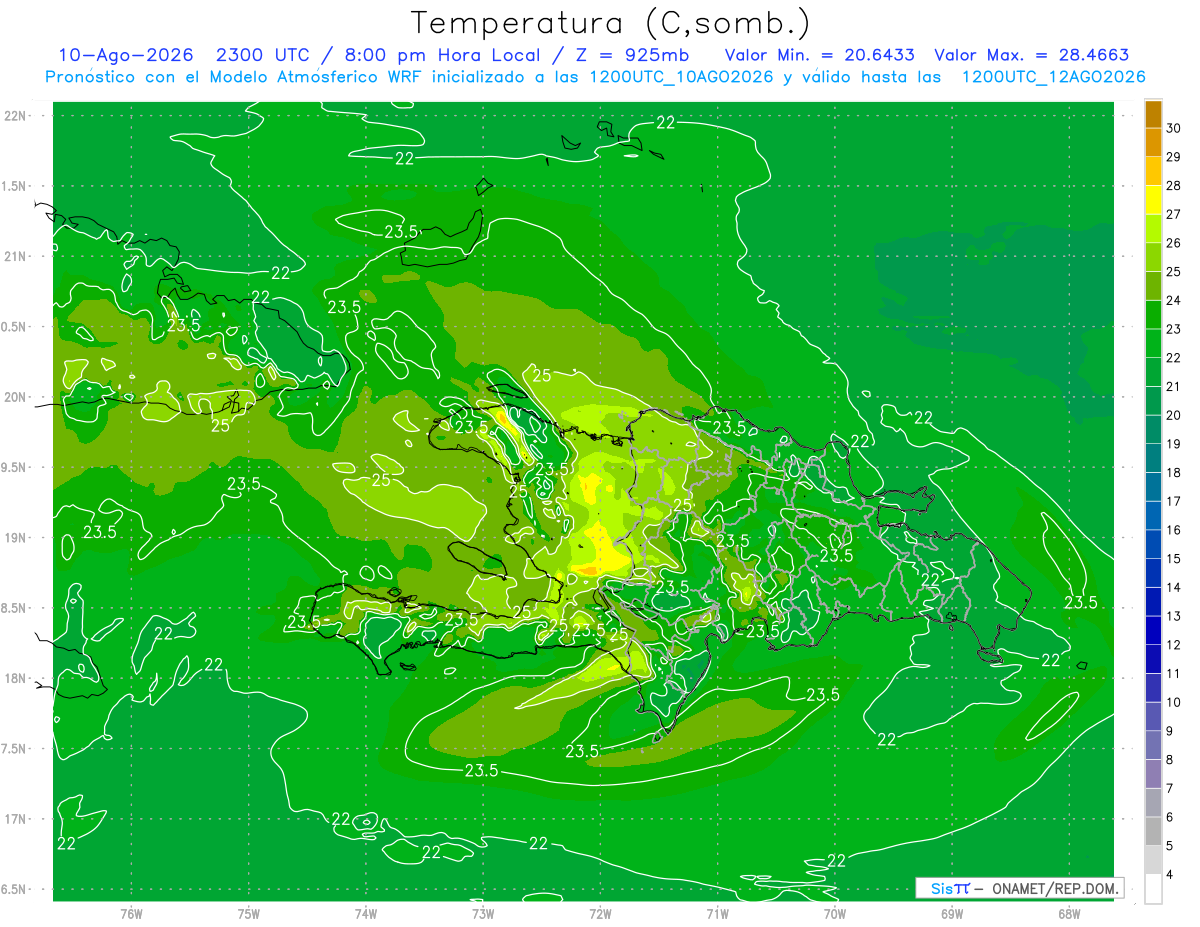Viewport: 1200px width, 927px height.
Task: Click the colorbar legend label "20"
Action: pos(1174,415)
